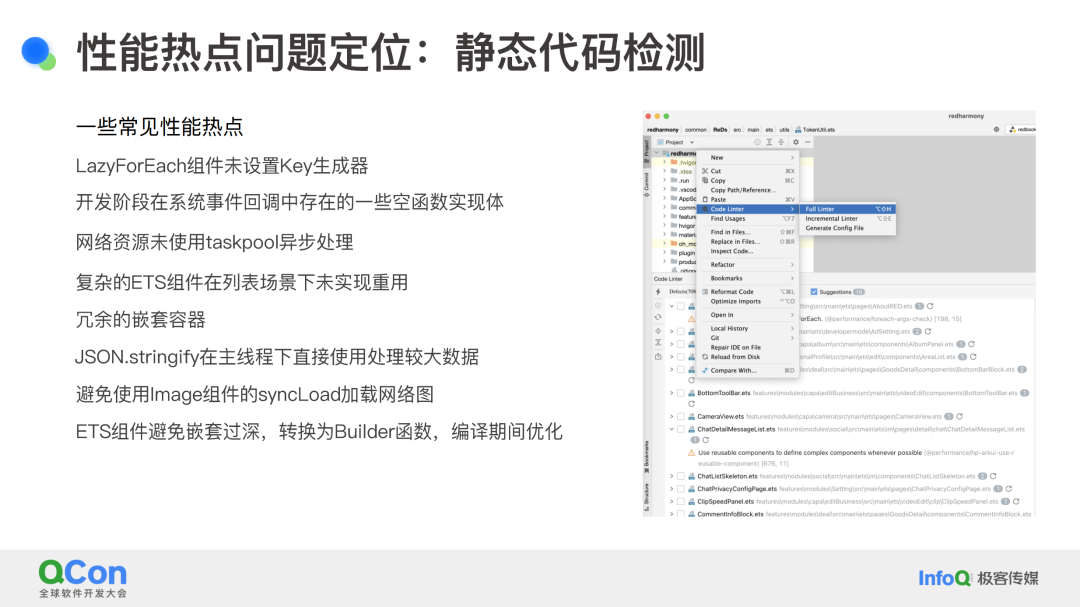Choose Code Linter in context menu

[x=748, y=209]
